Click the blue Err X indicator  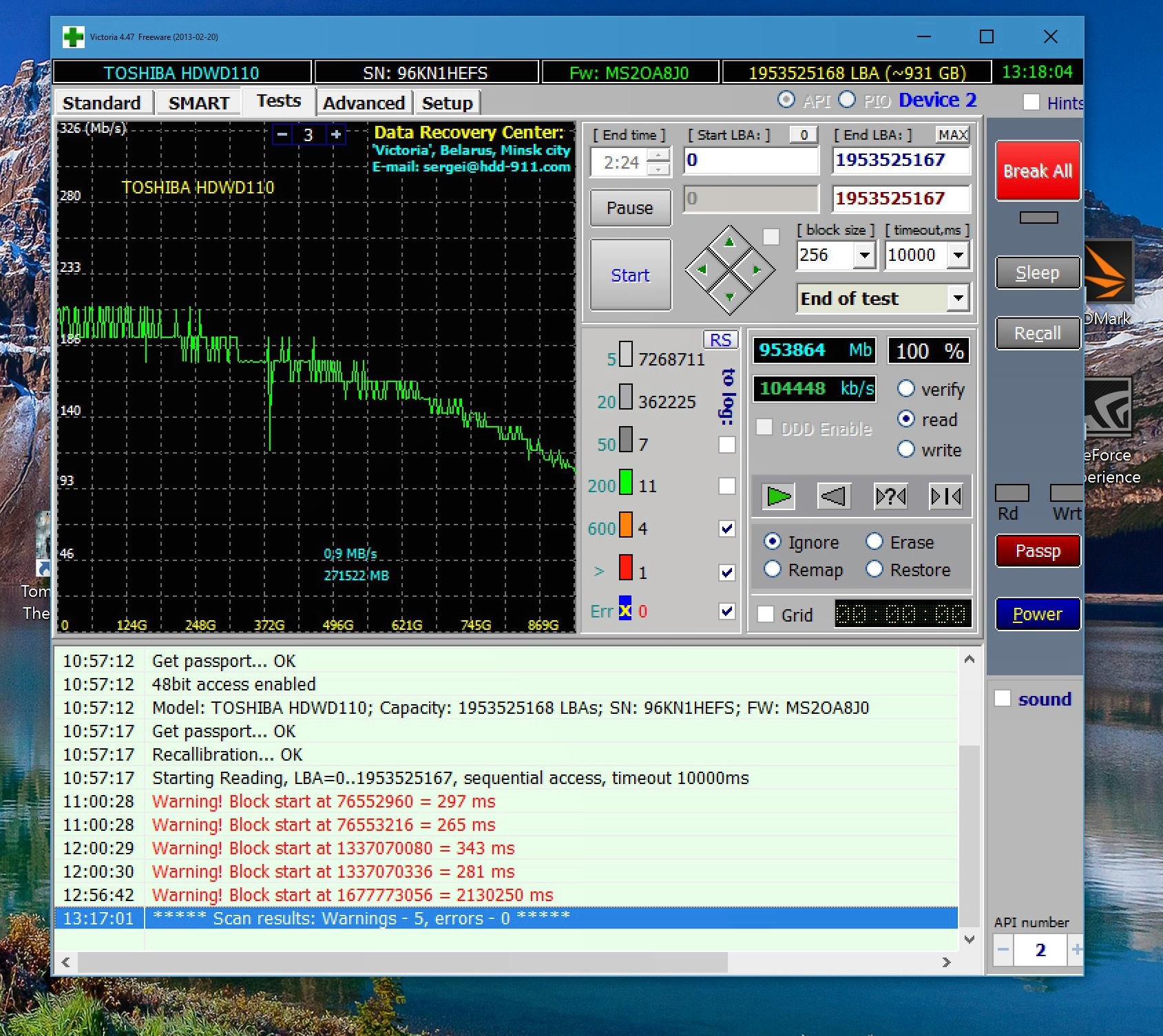coord(625,609)
